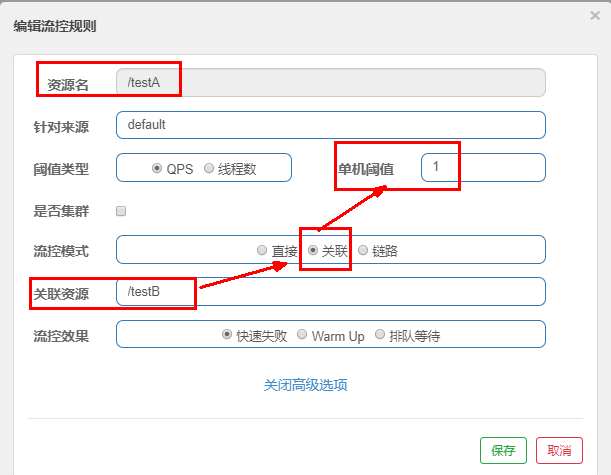
Task: Click the 关闭高级选项 link
Action: point(306,385)
